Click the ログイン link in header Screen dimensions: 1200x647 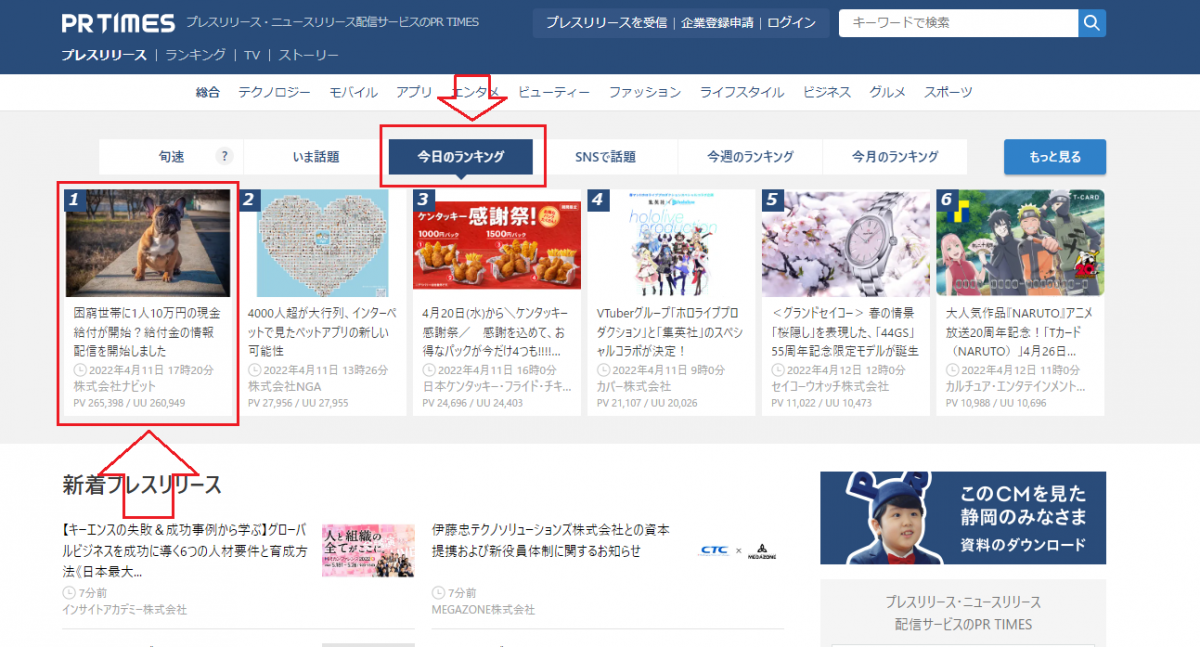[x=791, y=23]
